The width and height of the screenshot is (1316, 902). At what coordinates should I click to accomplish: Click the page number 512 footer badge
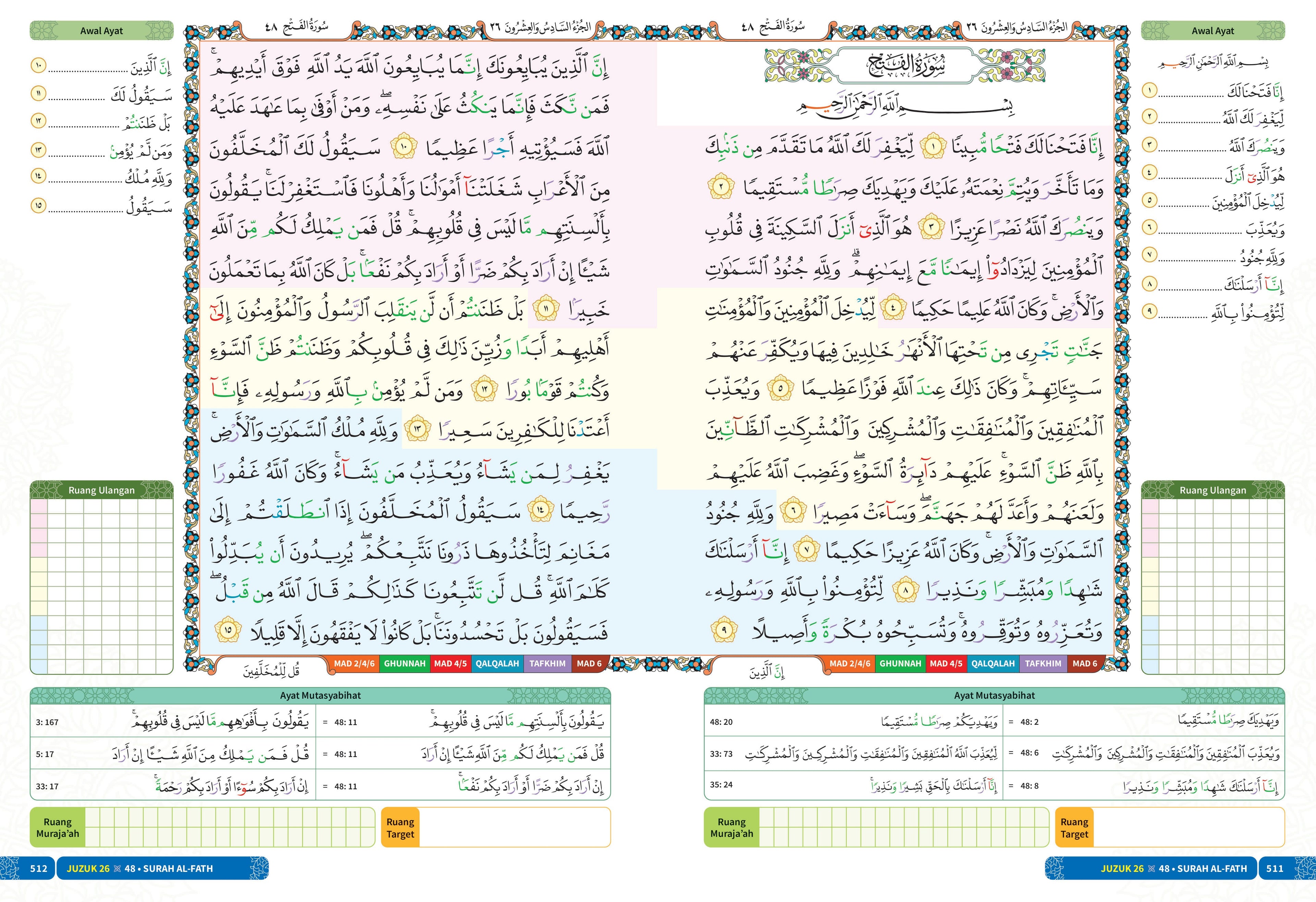38,868
